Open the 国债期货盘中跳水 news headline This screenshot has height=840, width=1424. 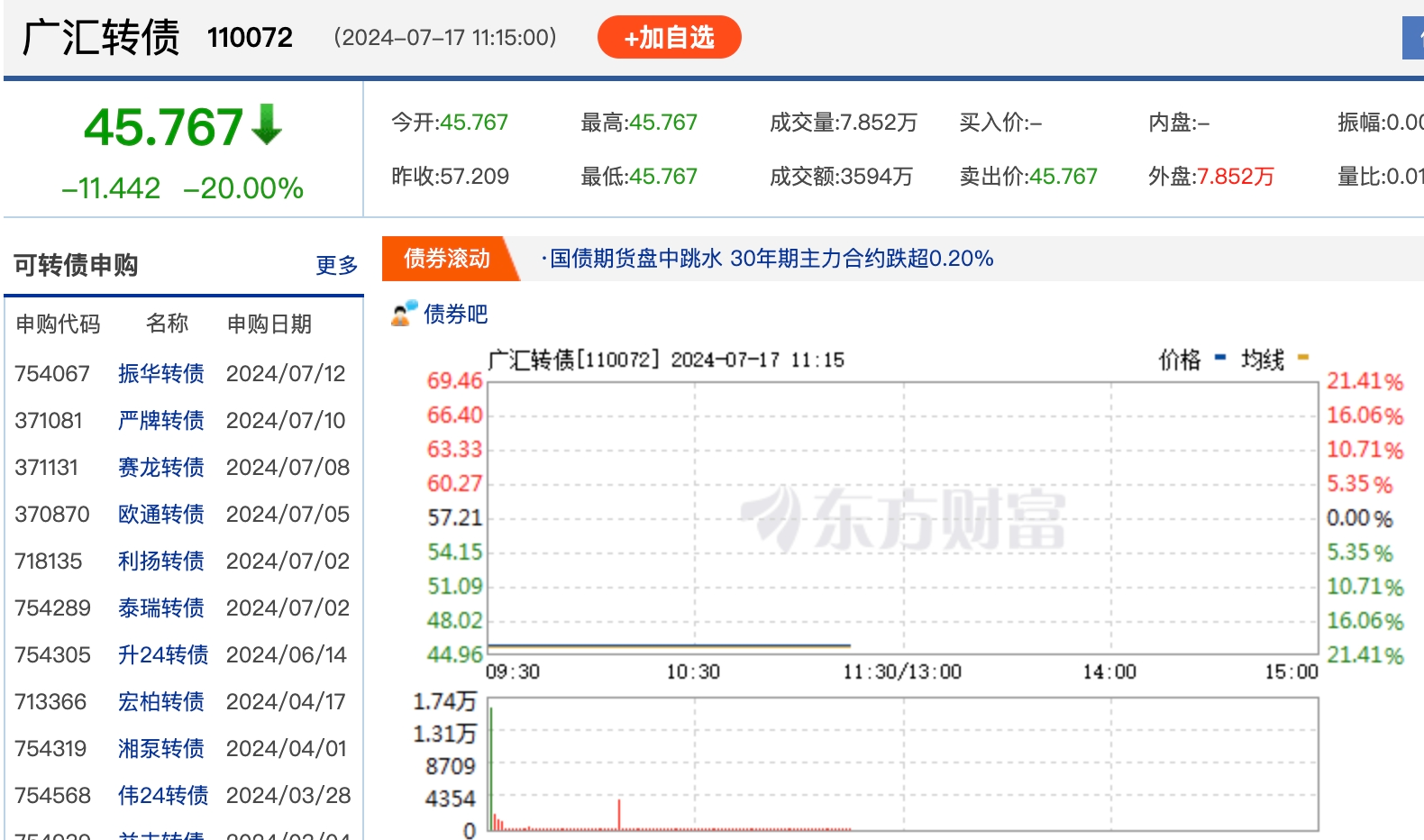[771, 259]
